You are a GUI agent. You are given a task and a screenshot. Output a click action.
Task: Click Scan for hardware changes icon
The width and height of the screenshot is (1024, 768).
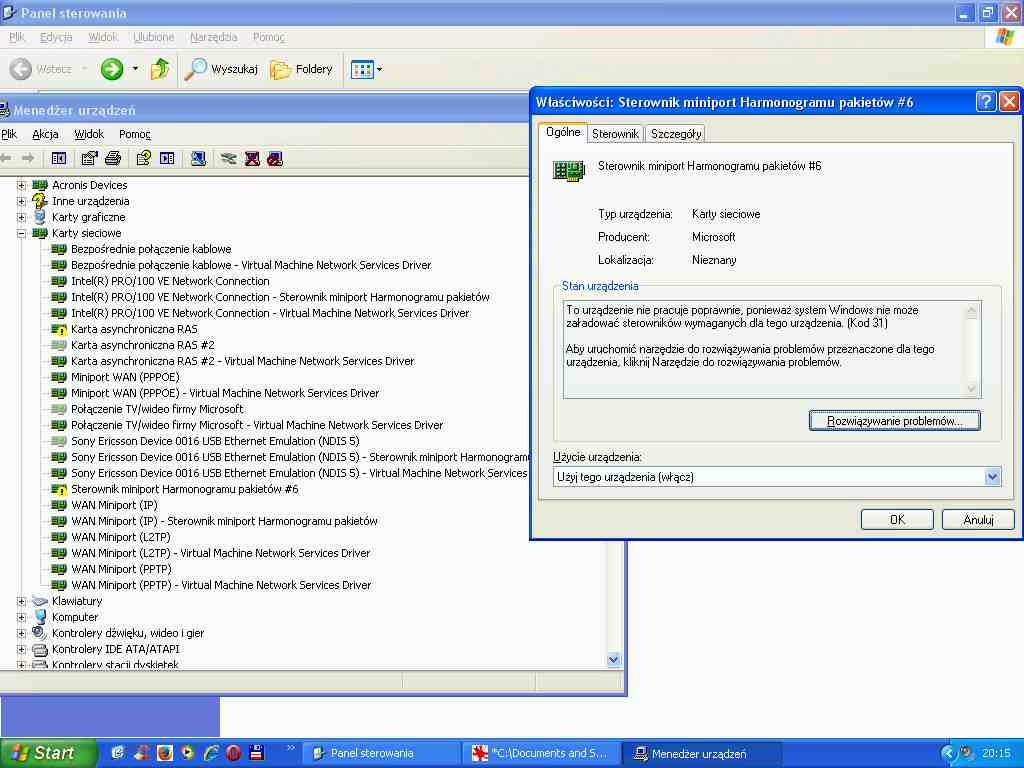tap(199, 158)
